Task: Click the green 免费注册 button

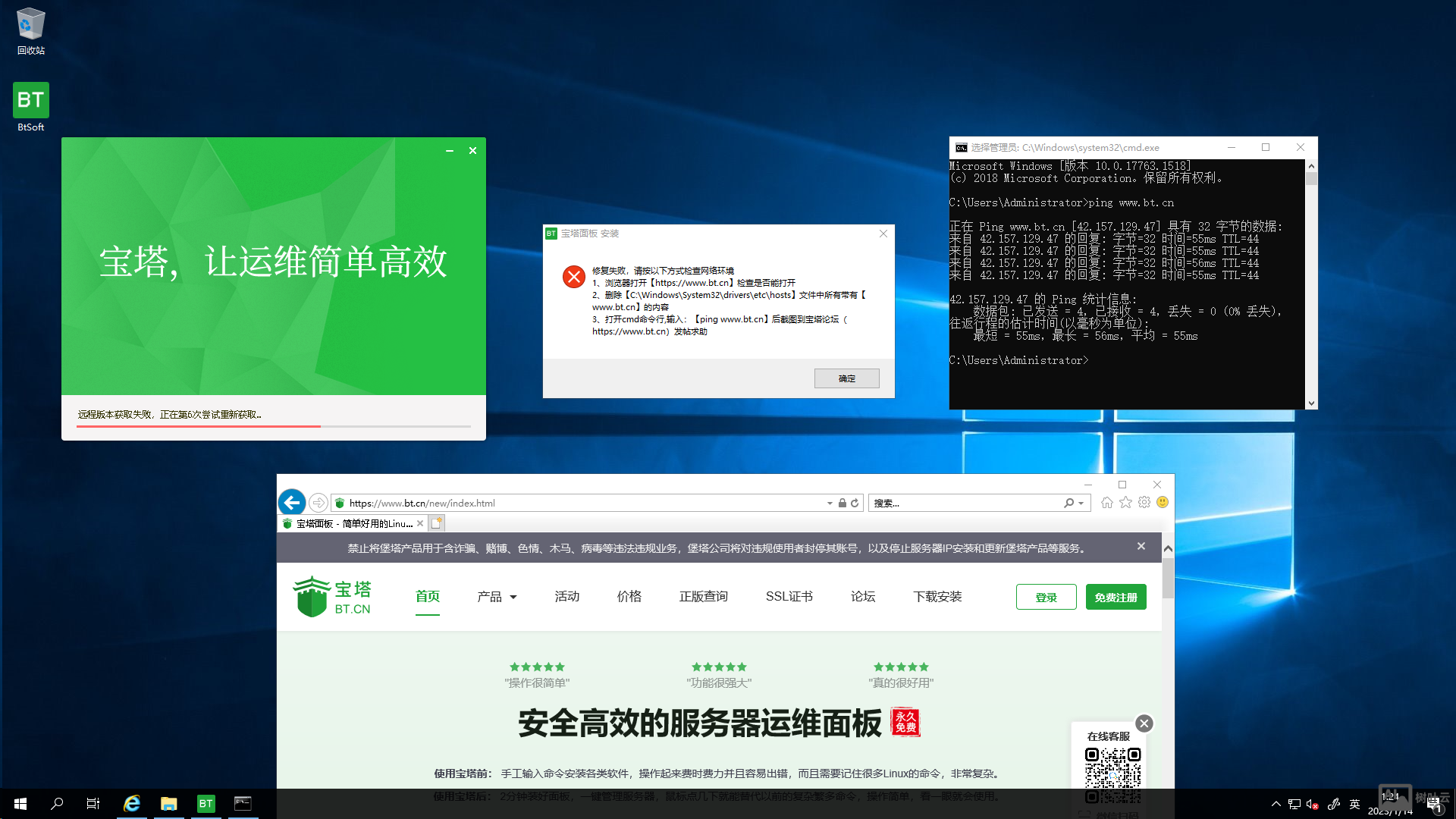Action: click(x=1116, y=598)
